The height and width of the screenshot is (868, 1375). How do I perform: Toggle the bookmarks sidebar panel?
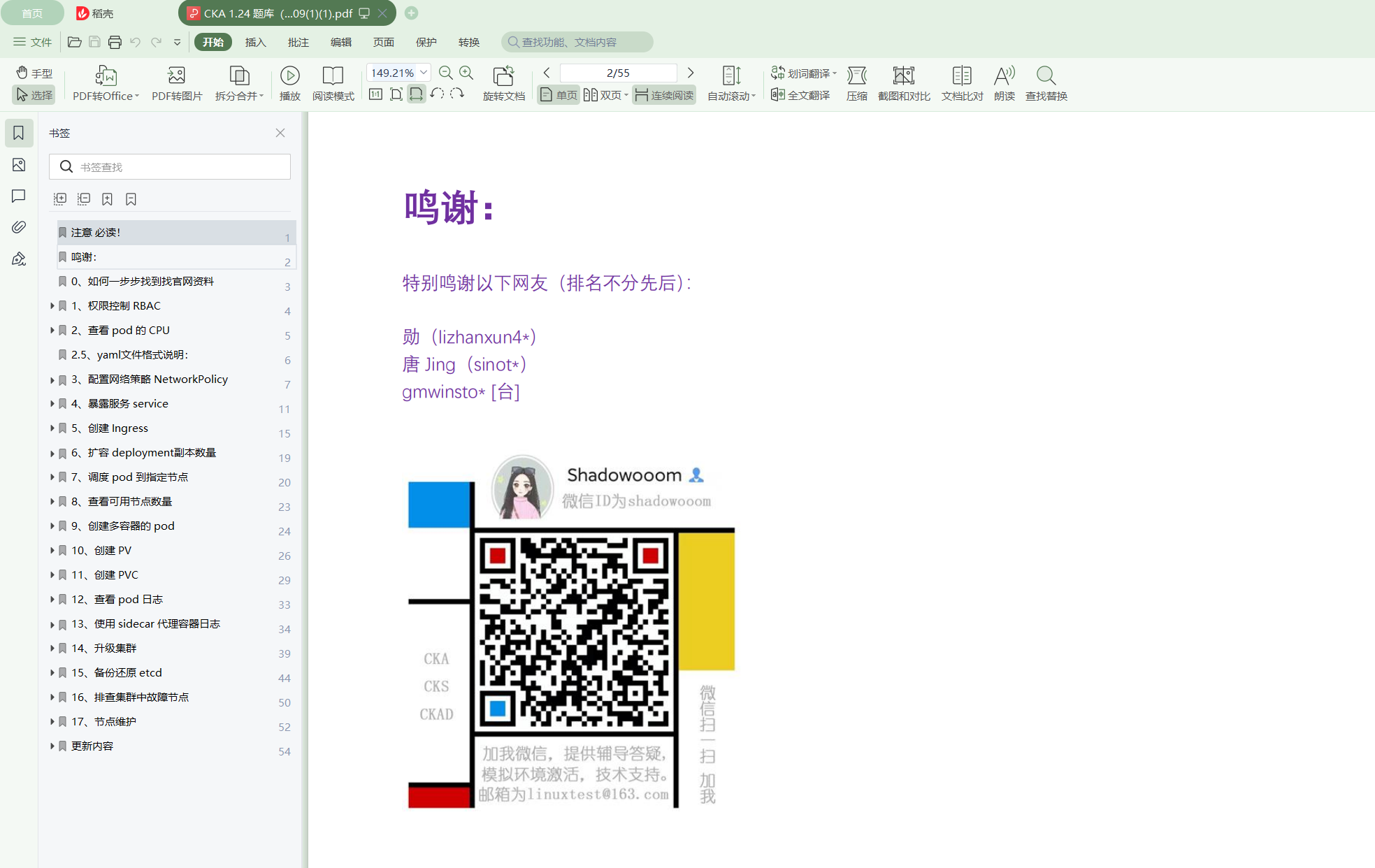(19, 133)
